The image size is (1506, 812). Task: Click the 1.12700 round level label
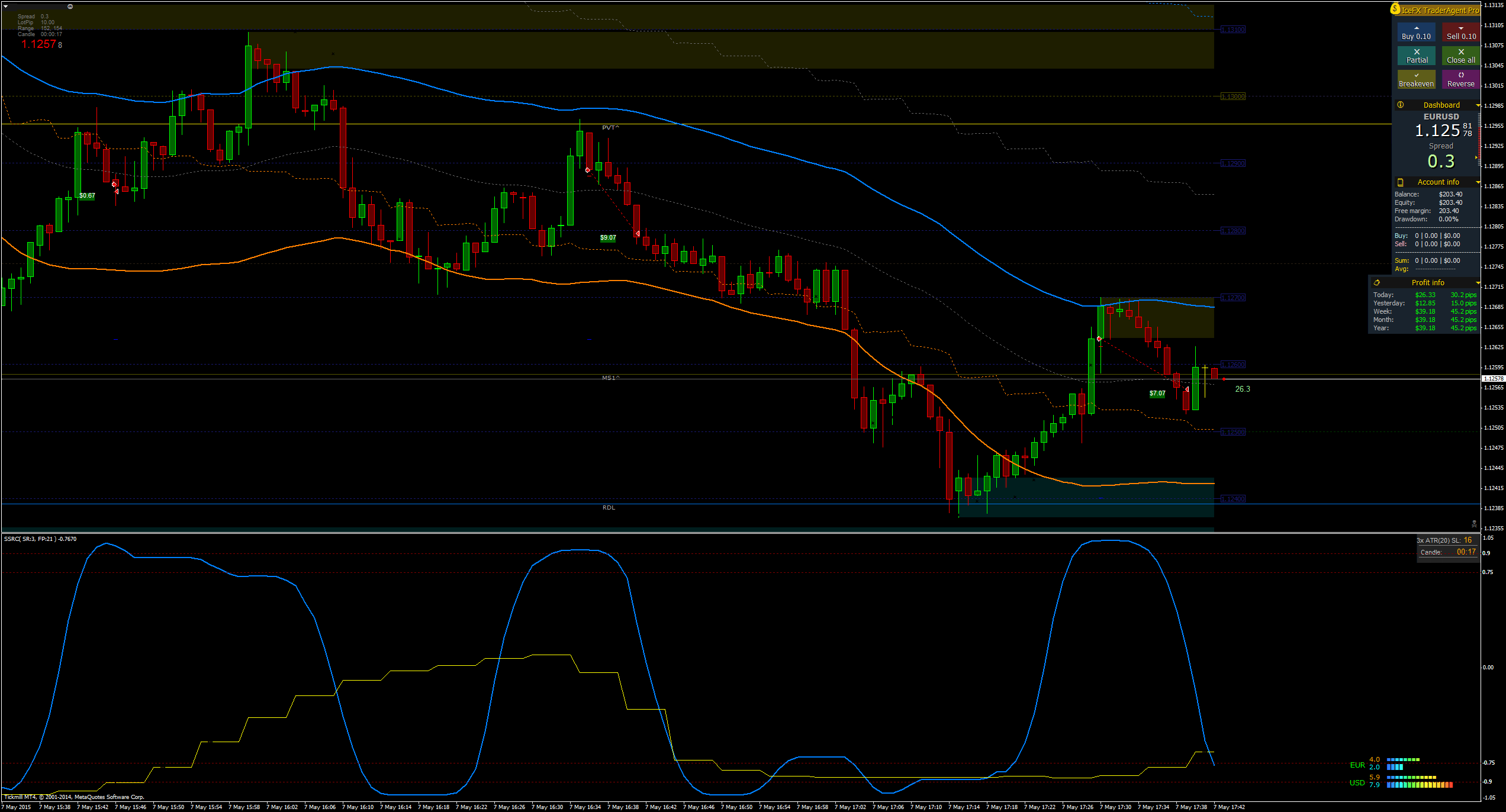click(1233, 298)
